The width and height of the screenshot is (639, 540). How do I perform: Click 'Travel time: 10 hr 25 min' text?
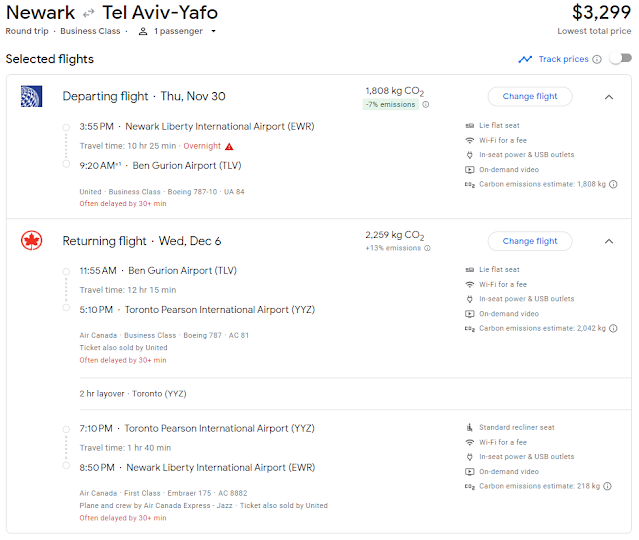pos(128,146)
